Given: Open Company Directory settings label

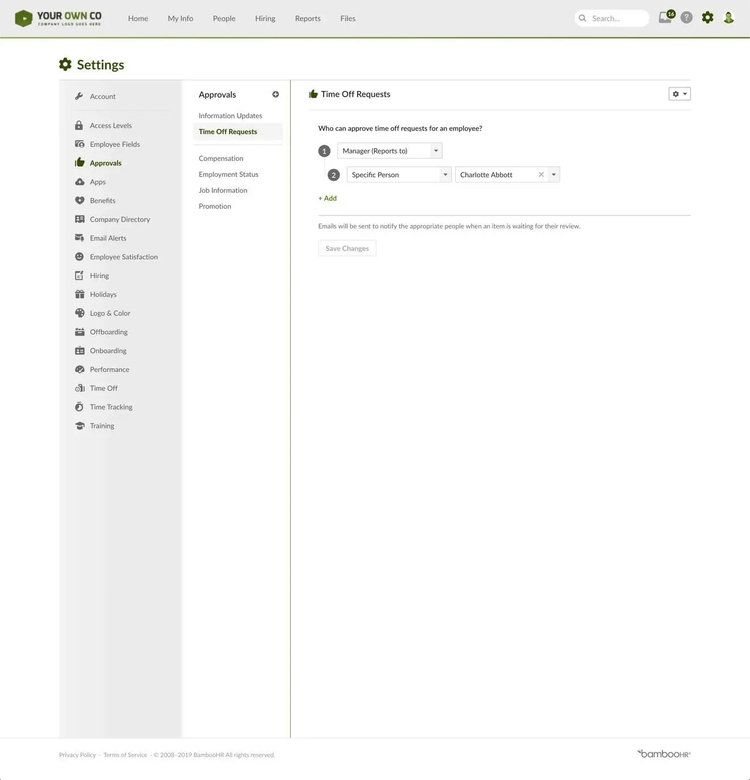Looking at the screenshot, I should [120, 219].
